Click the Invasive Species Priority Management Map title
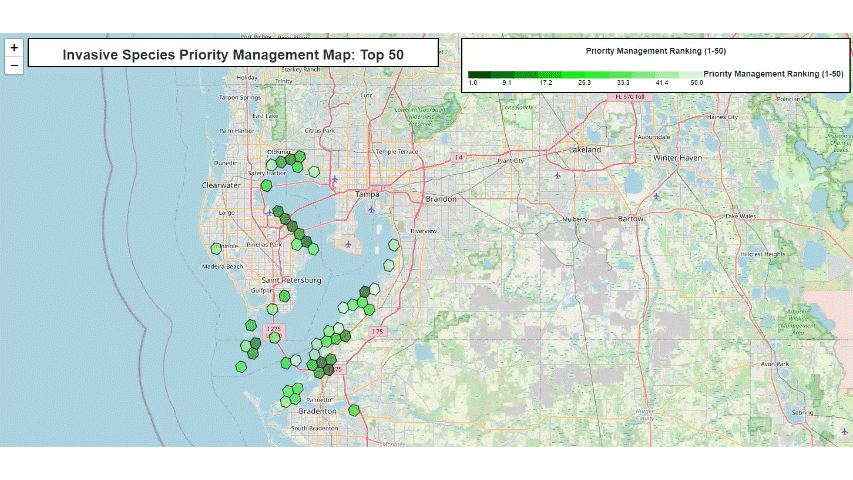 pos(233,54)
